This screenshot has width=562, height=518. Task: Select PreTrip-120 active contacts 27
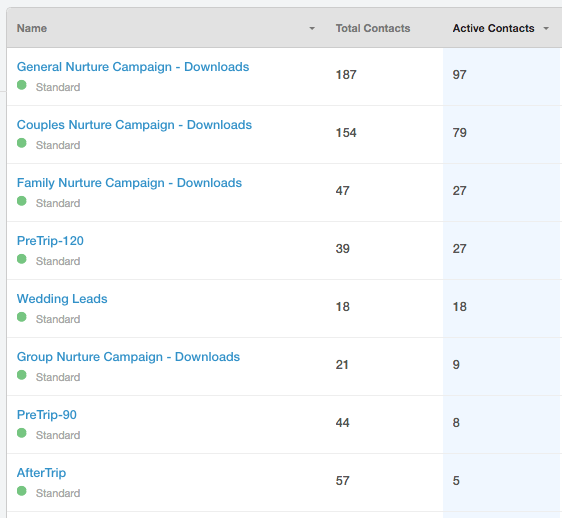pyautogui.click(x=459, y=249)
